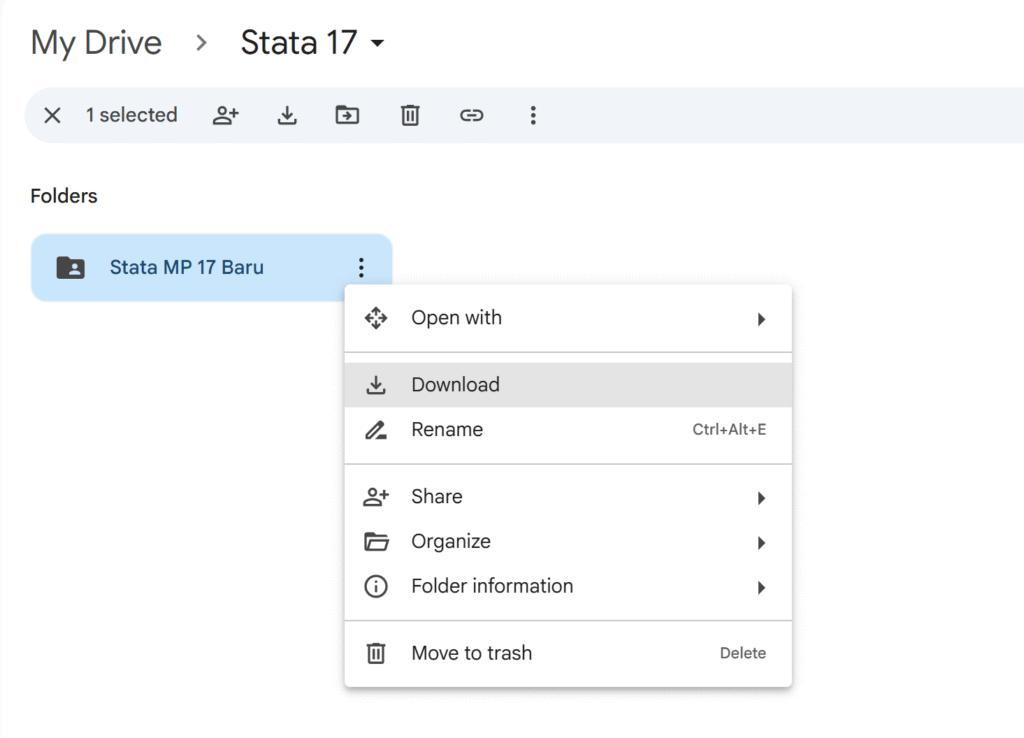Clear the selection with the X icon

pos(52,116)
